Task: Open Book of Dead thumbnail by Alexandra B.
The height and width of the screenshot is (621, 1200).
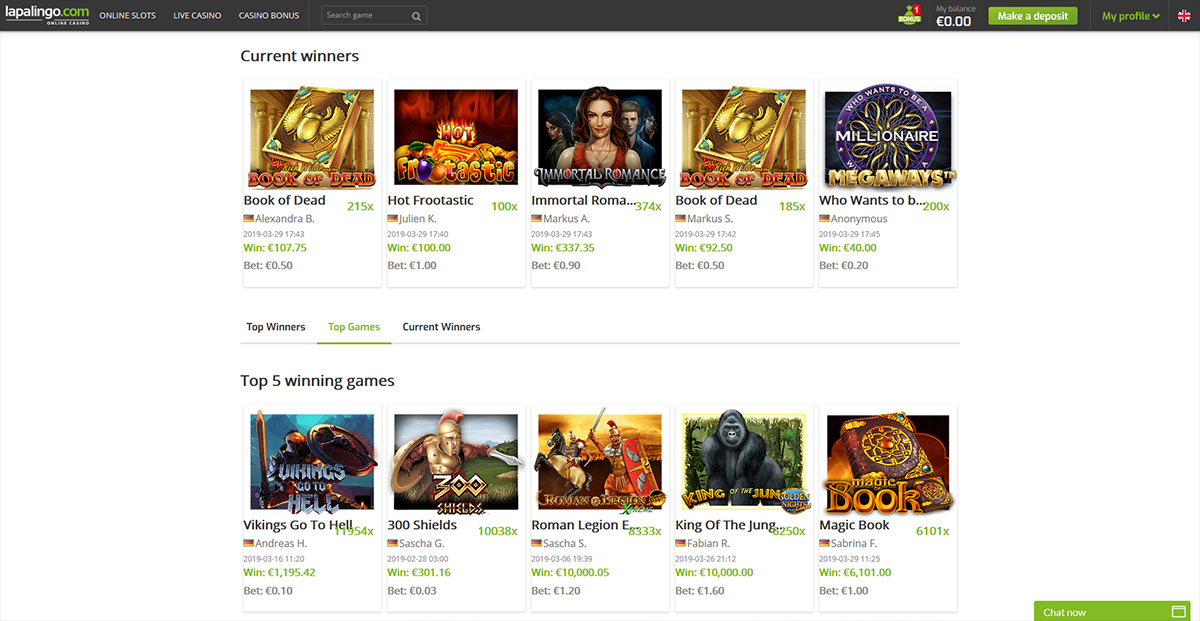Action: point(312,139)
